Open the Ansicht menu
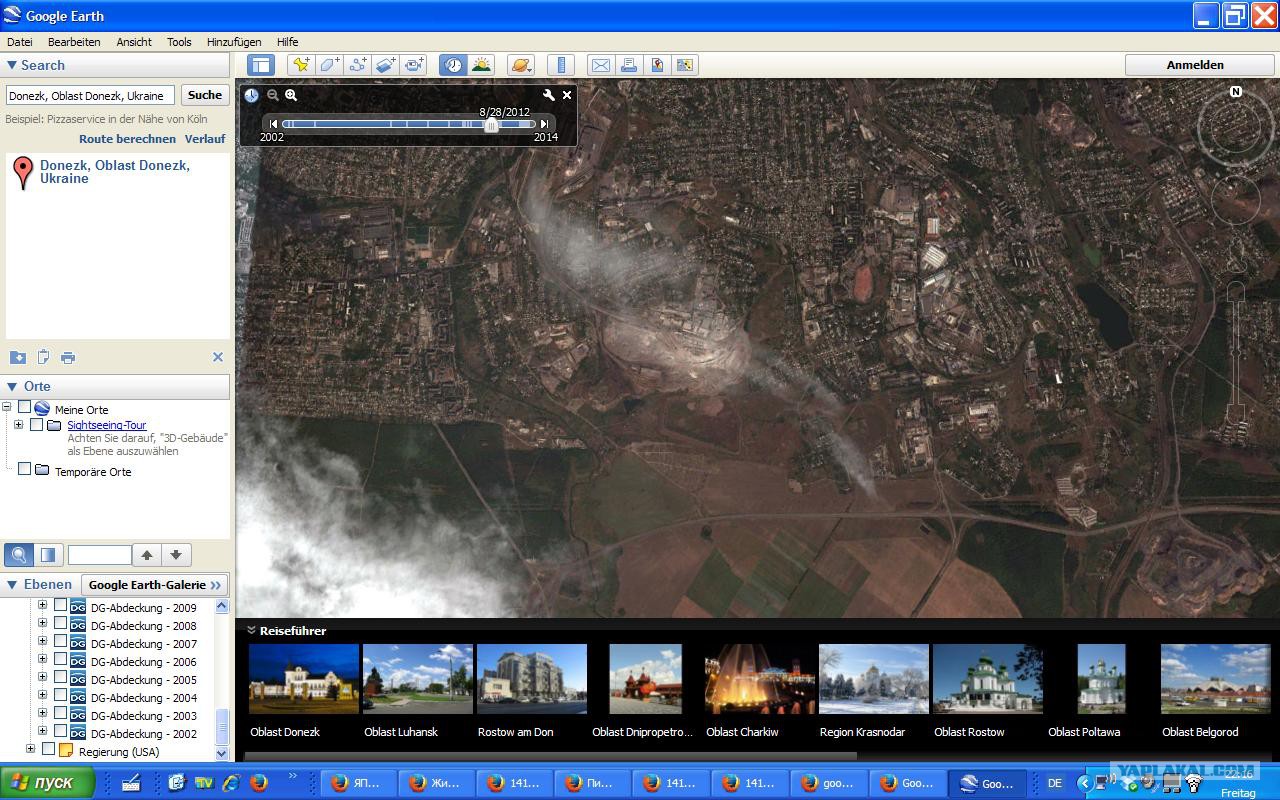The width and height of the screenshot is (1280, 800). 134,42
